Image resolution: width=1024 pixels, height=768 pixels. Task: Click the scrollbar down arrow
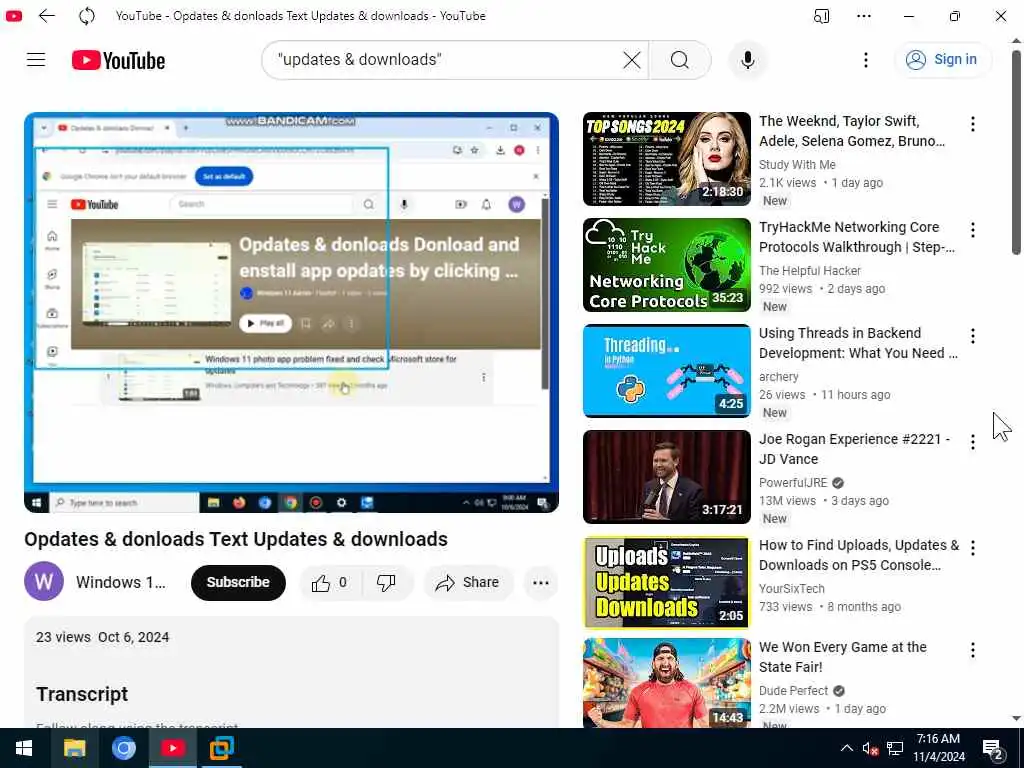click(x=1016, y=718)
